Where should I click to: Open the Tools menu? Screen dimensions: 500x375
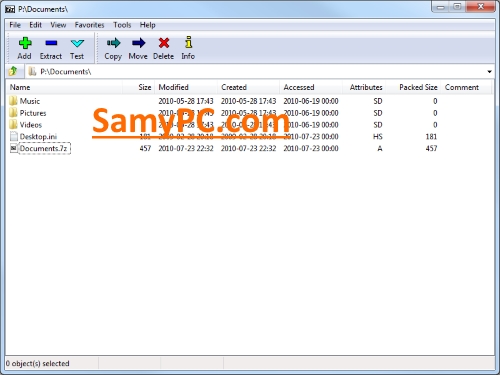click(x=122, y=25)
